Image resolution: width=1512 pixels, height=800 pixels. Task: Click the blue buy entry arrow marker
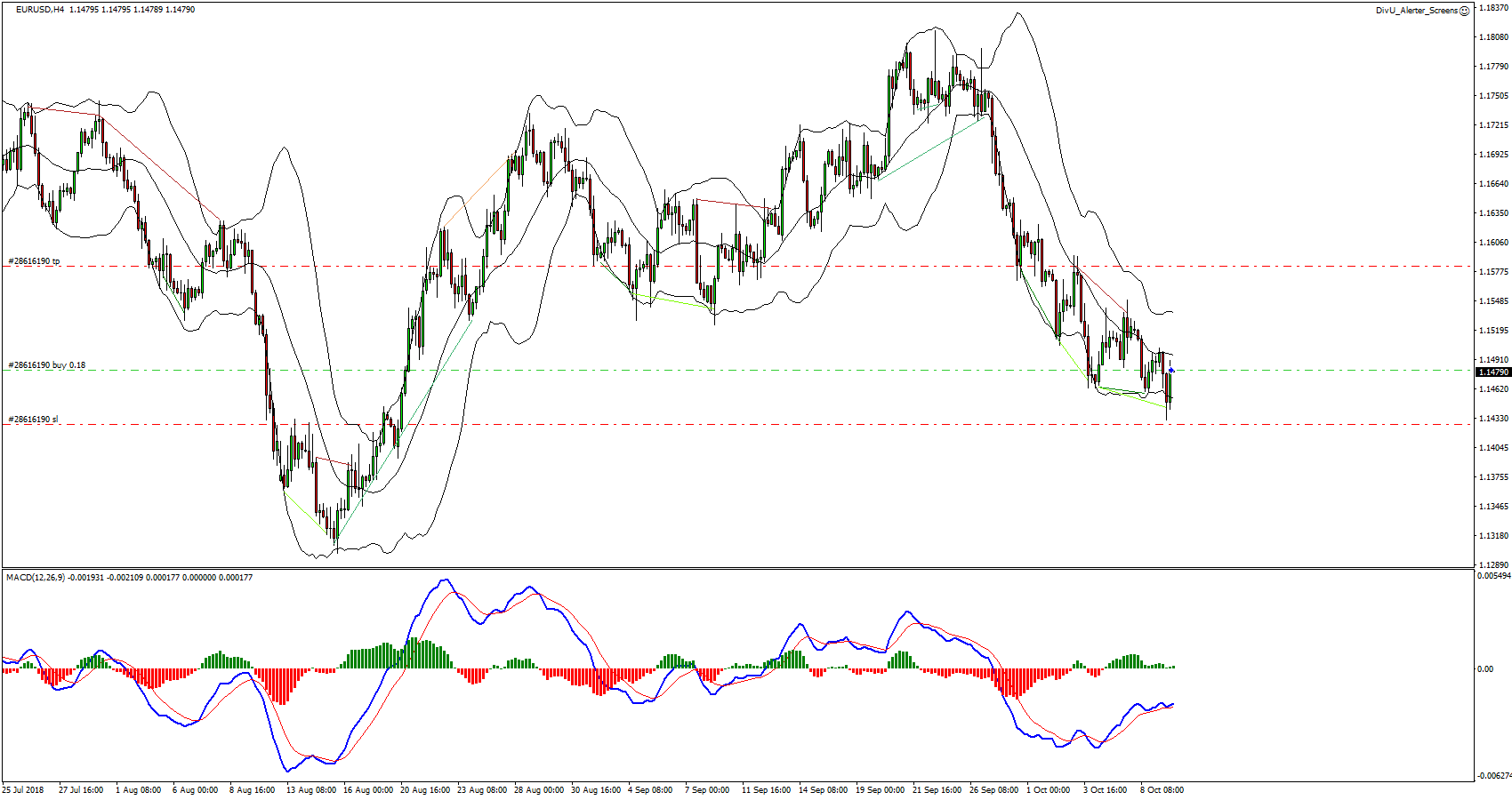(x=1171, y=370)
